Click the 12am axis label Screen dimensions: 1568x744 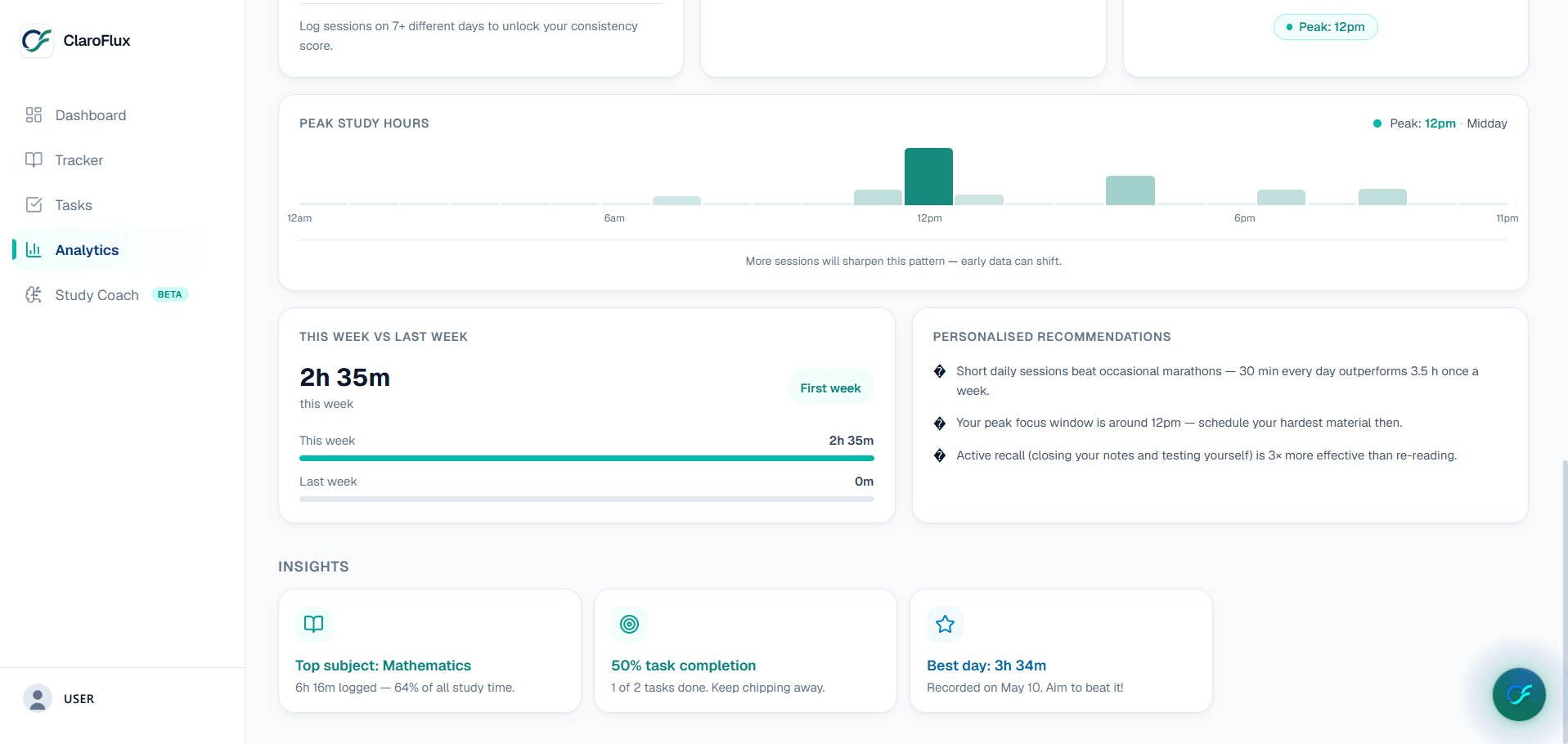(x=299, y=218)
